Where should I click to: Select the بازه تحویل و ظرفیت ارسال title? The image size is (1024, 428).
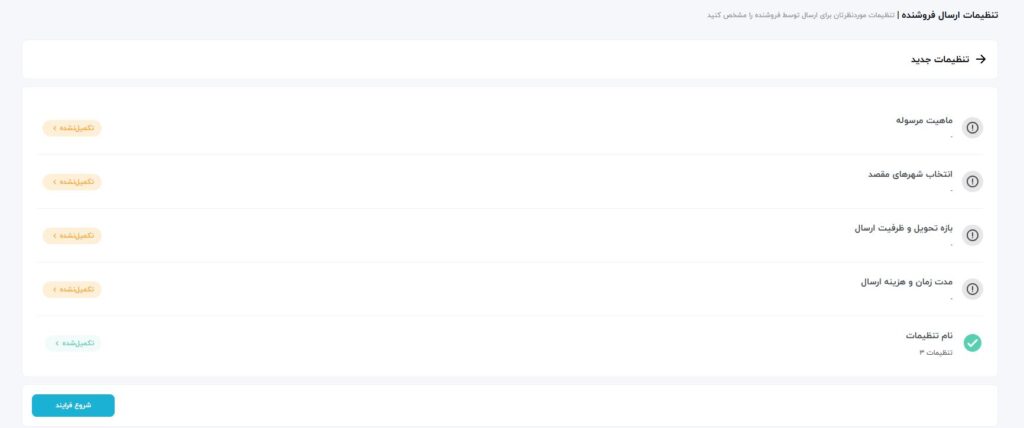pos(904,228)
